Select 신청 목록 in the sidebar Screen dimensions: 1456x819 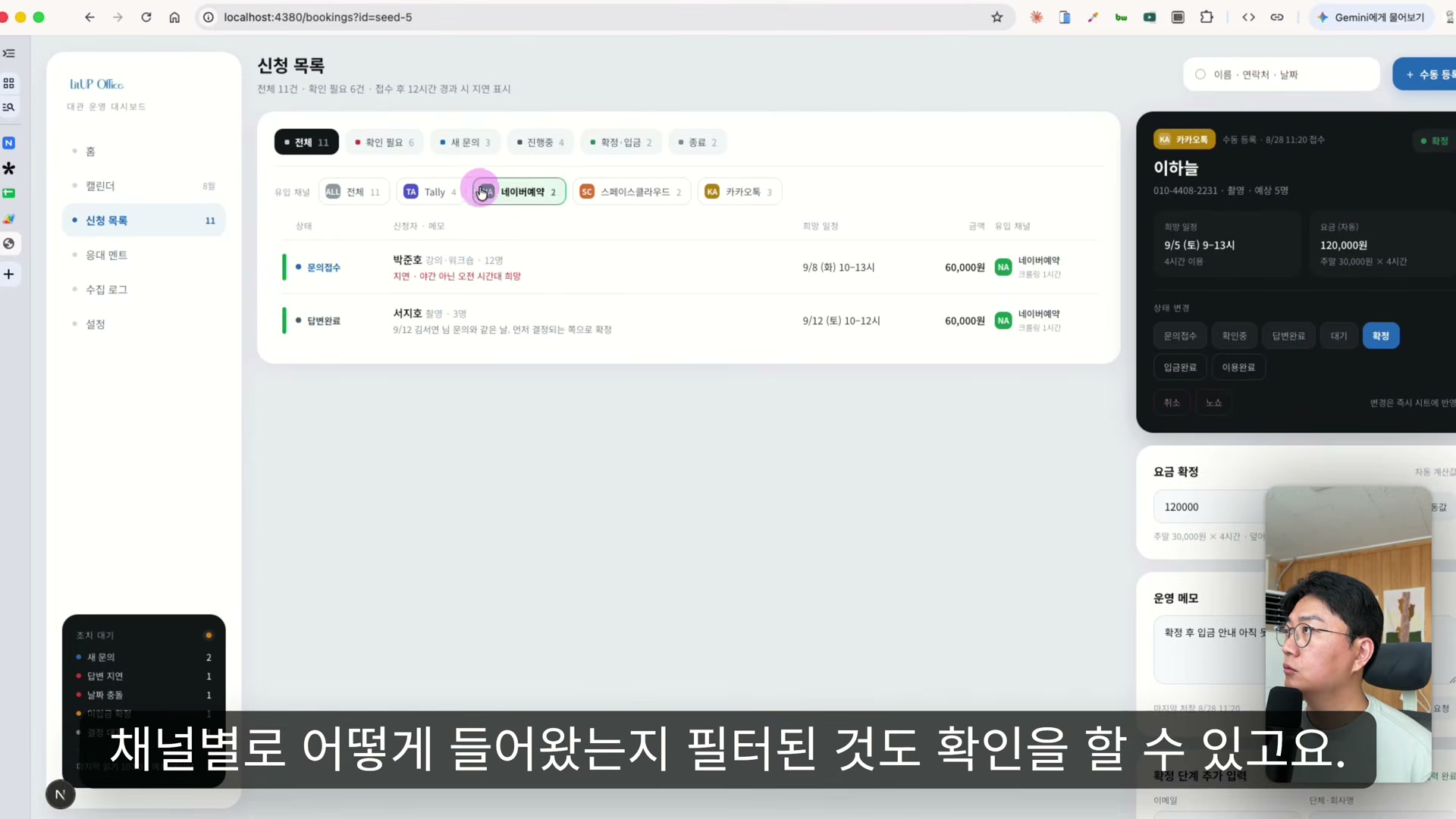click(x=143, y=220)
